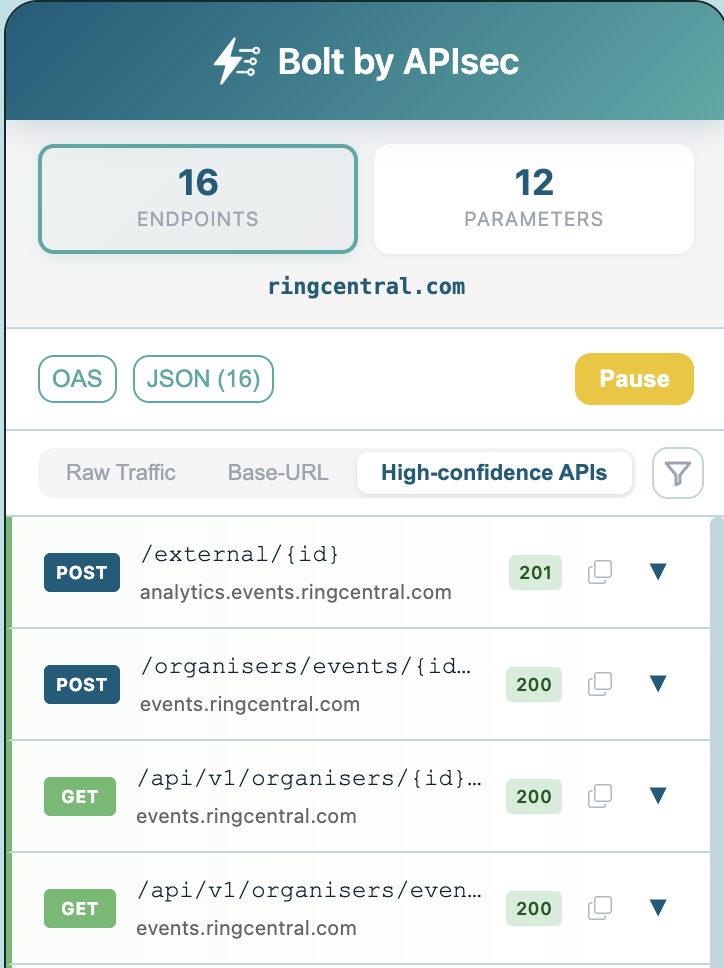The width and height of the screenshot is (724, 968).
Task: Expand the /external/{id} row arrow
Action: (x=658, y=572)
